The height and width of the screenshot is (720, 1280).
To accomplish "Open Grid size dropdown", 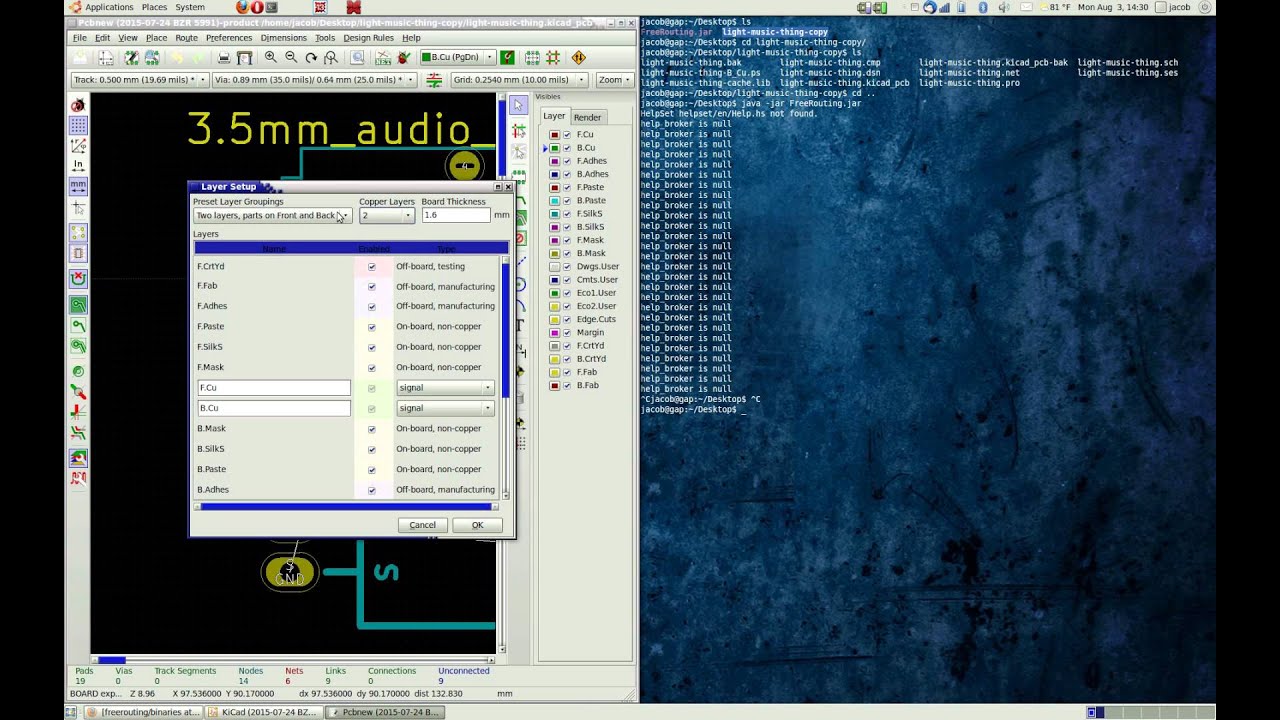I will pyautogui.click(x=520, y=80).
